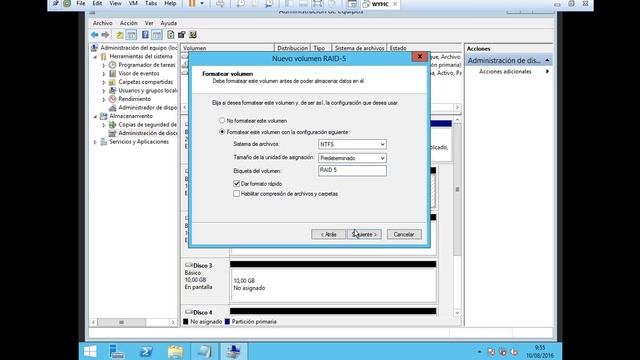This screenshot has width=640, height=360.
Task: Open the Archivo menu
Action: pos(102,23)
